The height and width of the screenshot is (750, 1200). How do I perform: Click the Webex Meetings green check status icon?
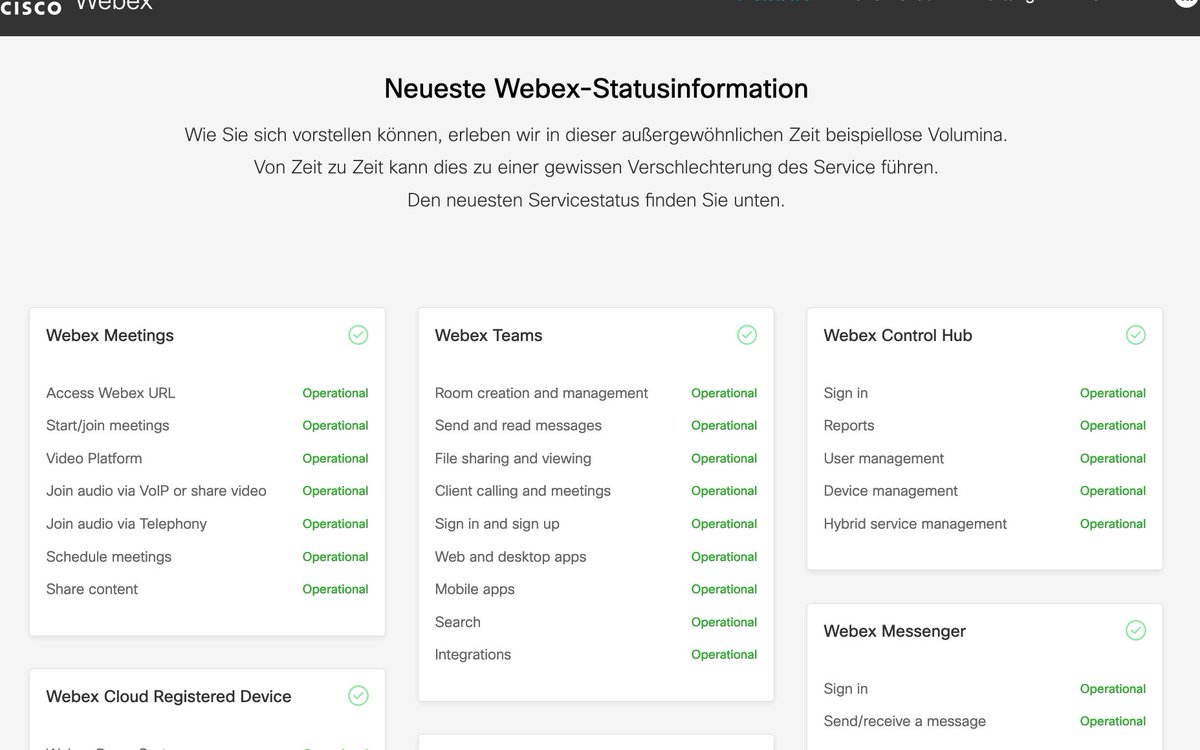[358, 335]
